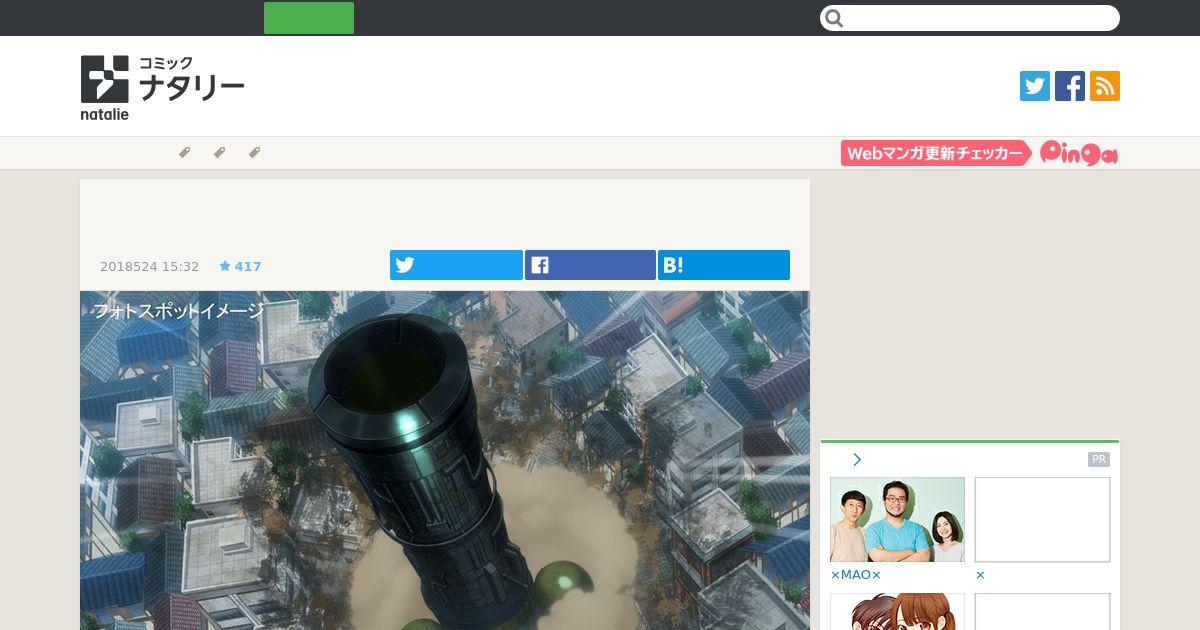Share article via blue Twitter button
This screenshot has width=1200, height=630.
[x=456, y=265]
